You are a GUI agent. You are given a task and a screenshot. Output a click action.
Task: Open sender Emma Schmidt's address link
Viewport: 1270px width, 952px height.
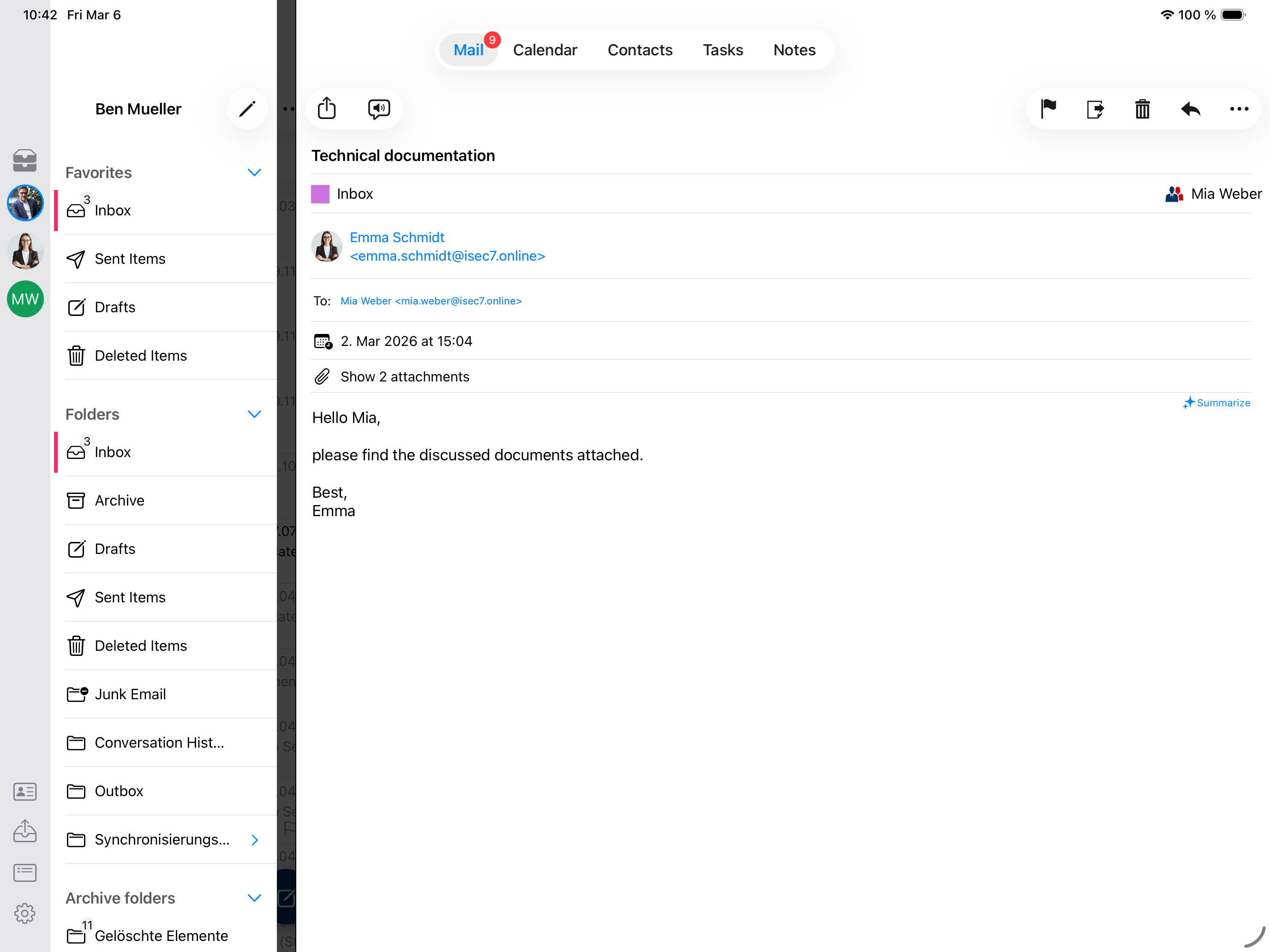coord(447,247)
